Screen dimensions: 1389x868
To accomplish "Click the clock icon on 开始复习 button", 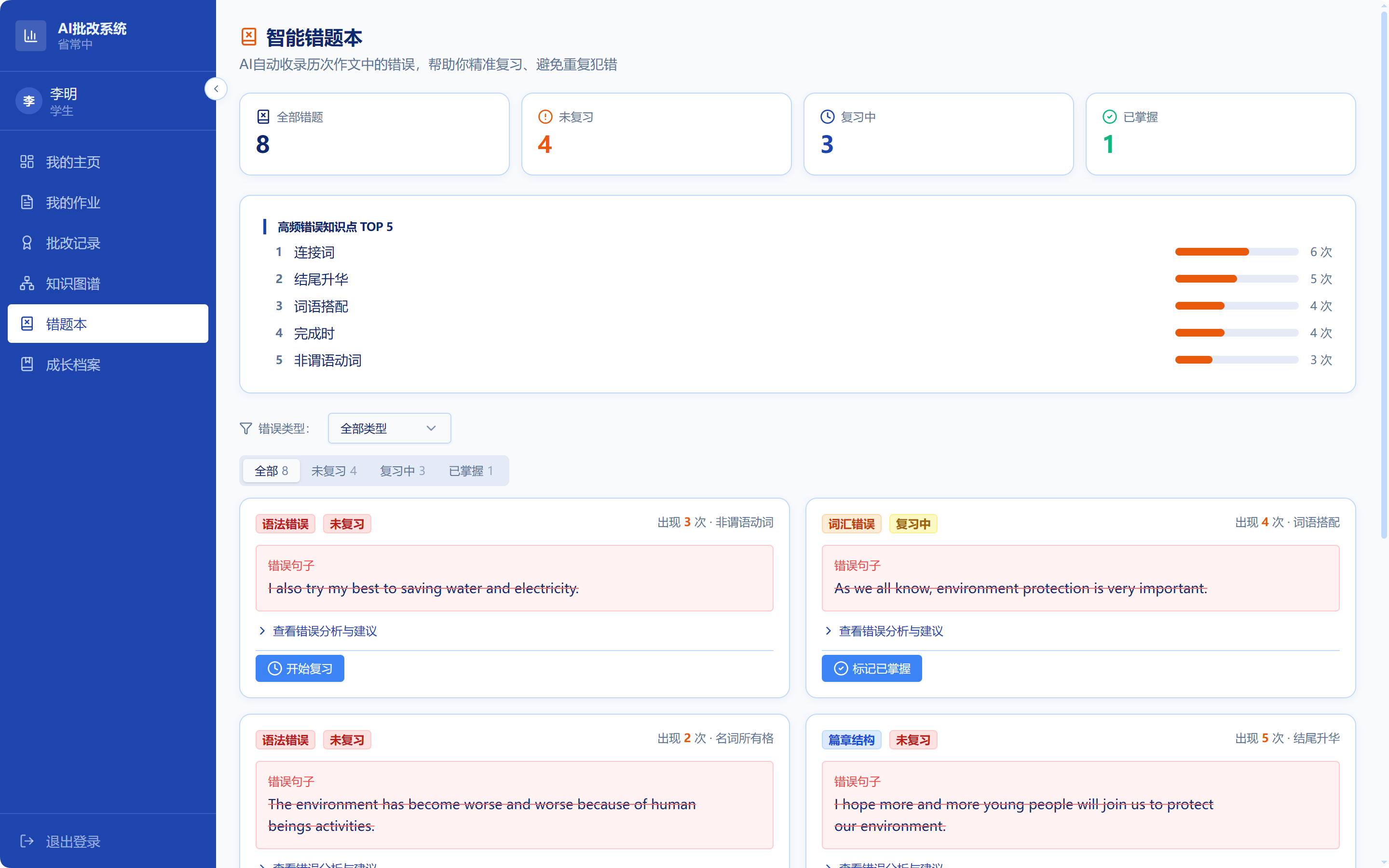I will pos(275,668).
